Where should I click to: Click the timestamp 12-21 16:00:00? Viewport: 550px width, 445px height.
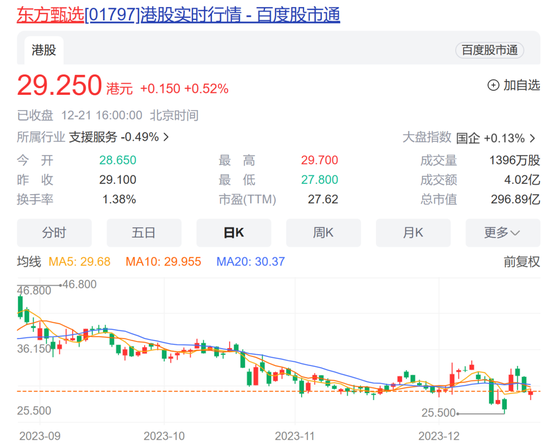[x=102, y=115]
